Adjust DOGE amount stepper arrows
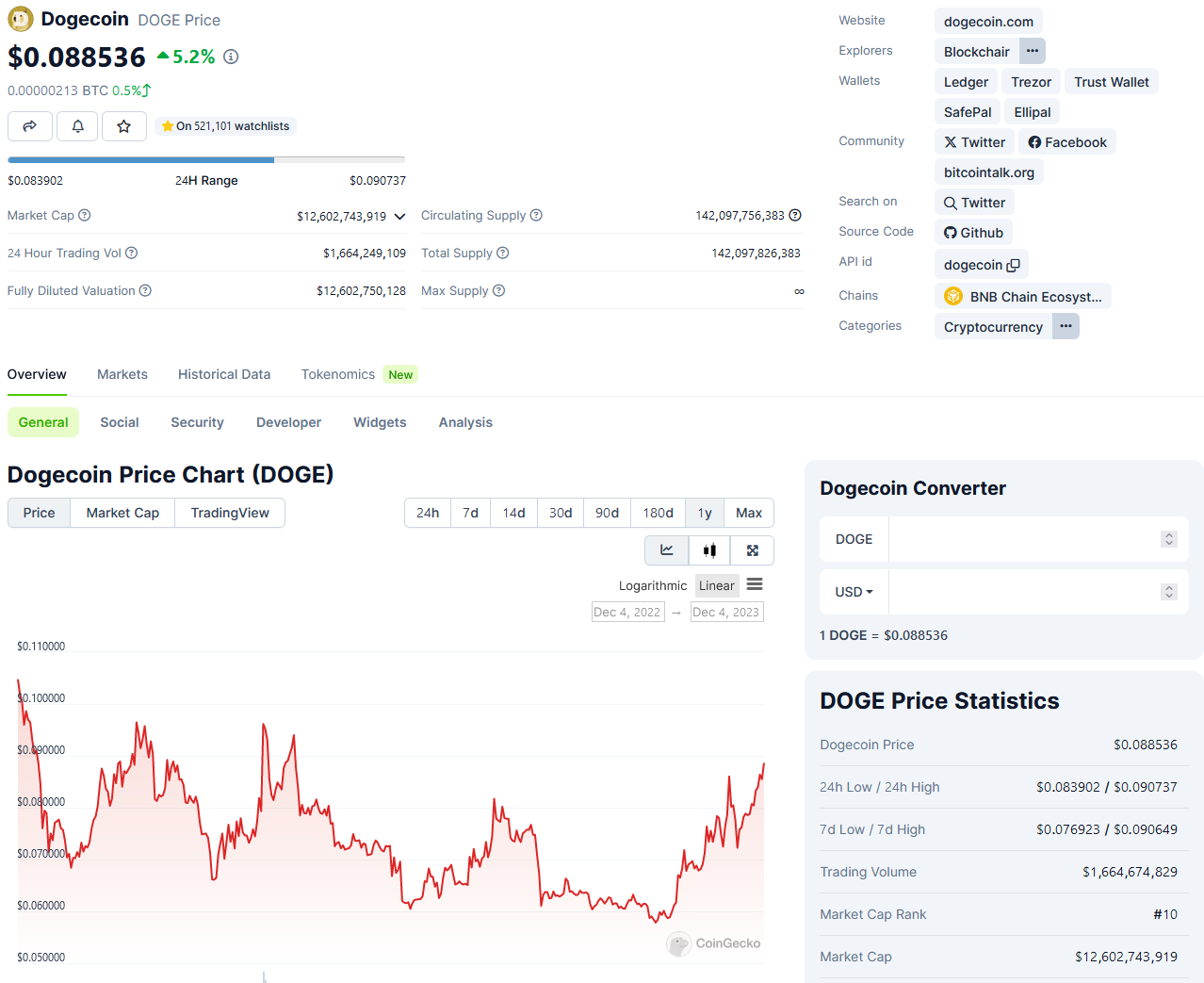1204x983 pixels. coord(1169,539)
